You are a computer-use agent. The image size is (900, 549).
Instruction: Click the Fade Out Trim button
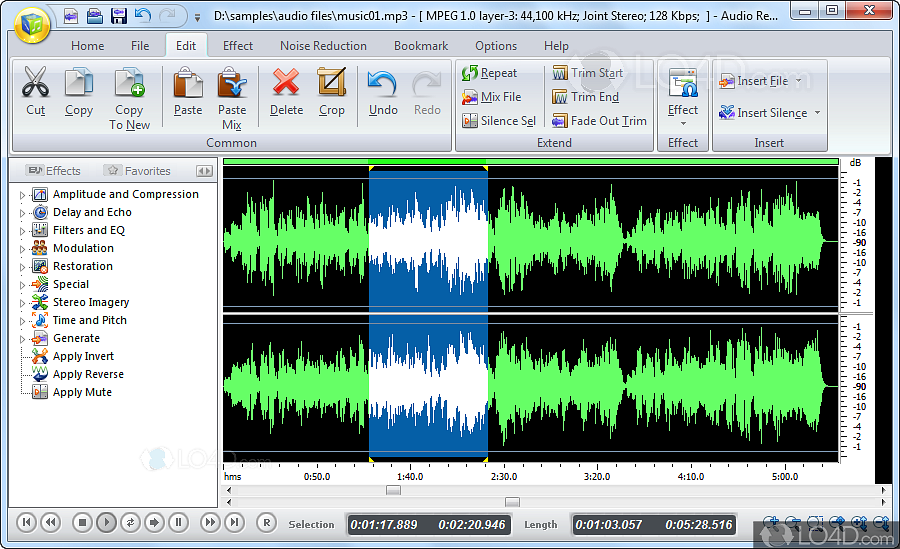coord(599,121)
